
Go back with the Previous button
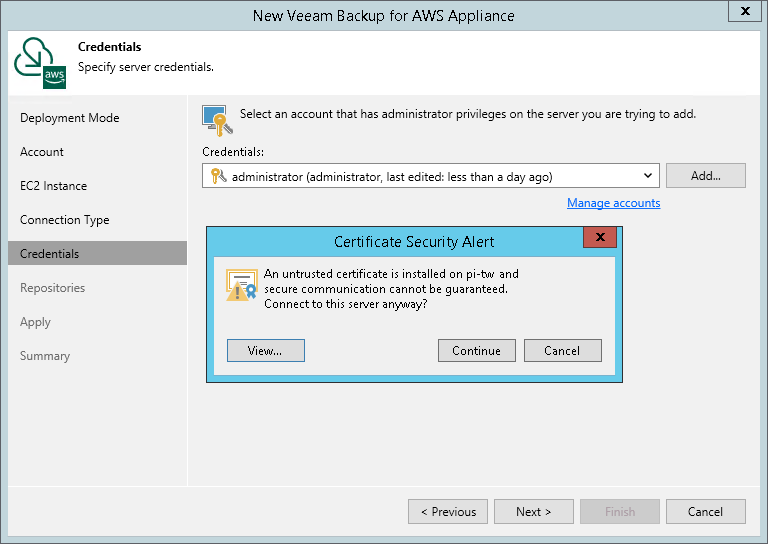[x=448, y=512]
